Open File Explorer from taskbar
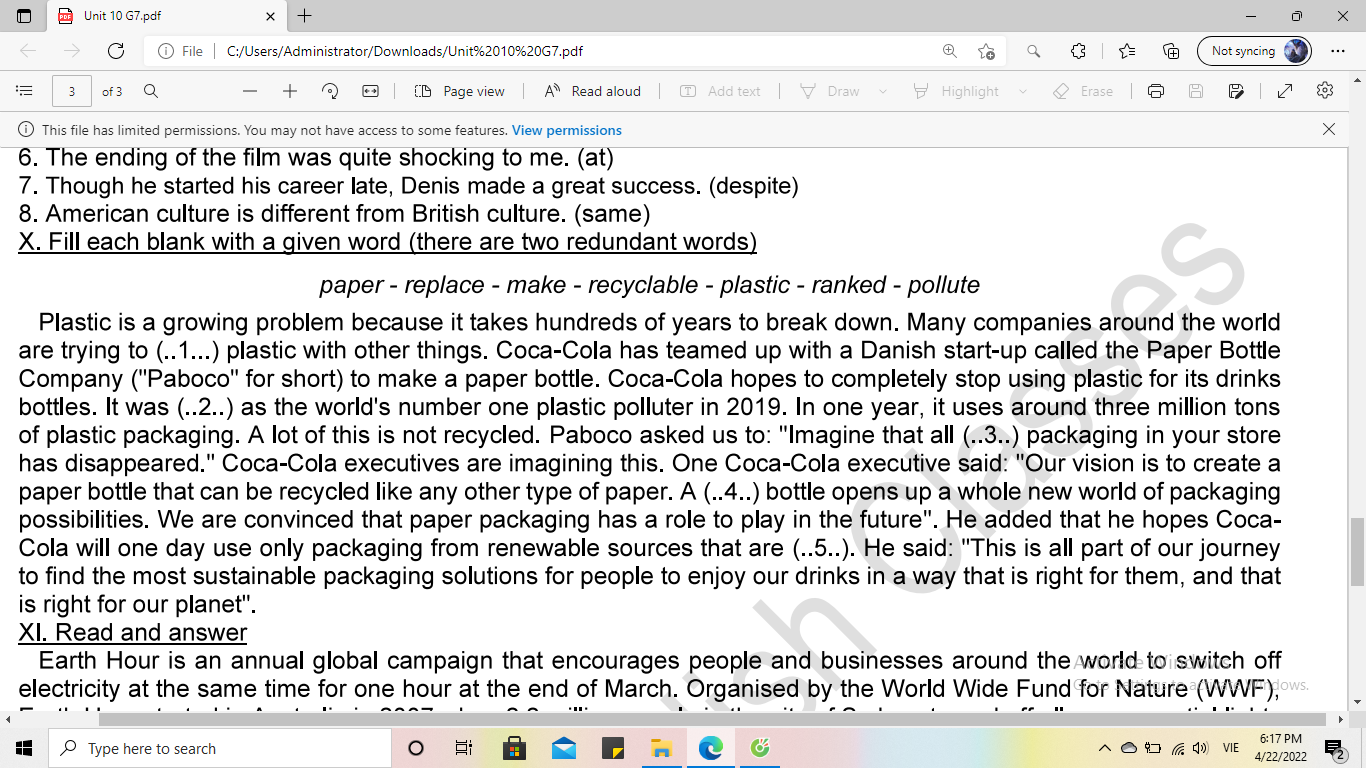This screenshot has width=1366, height=768. pyautogui.click(x=661, y=748)
